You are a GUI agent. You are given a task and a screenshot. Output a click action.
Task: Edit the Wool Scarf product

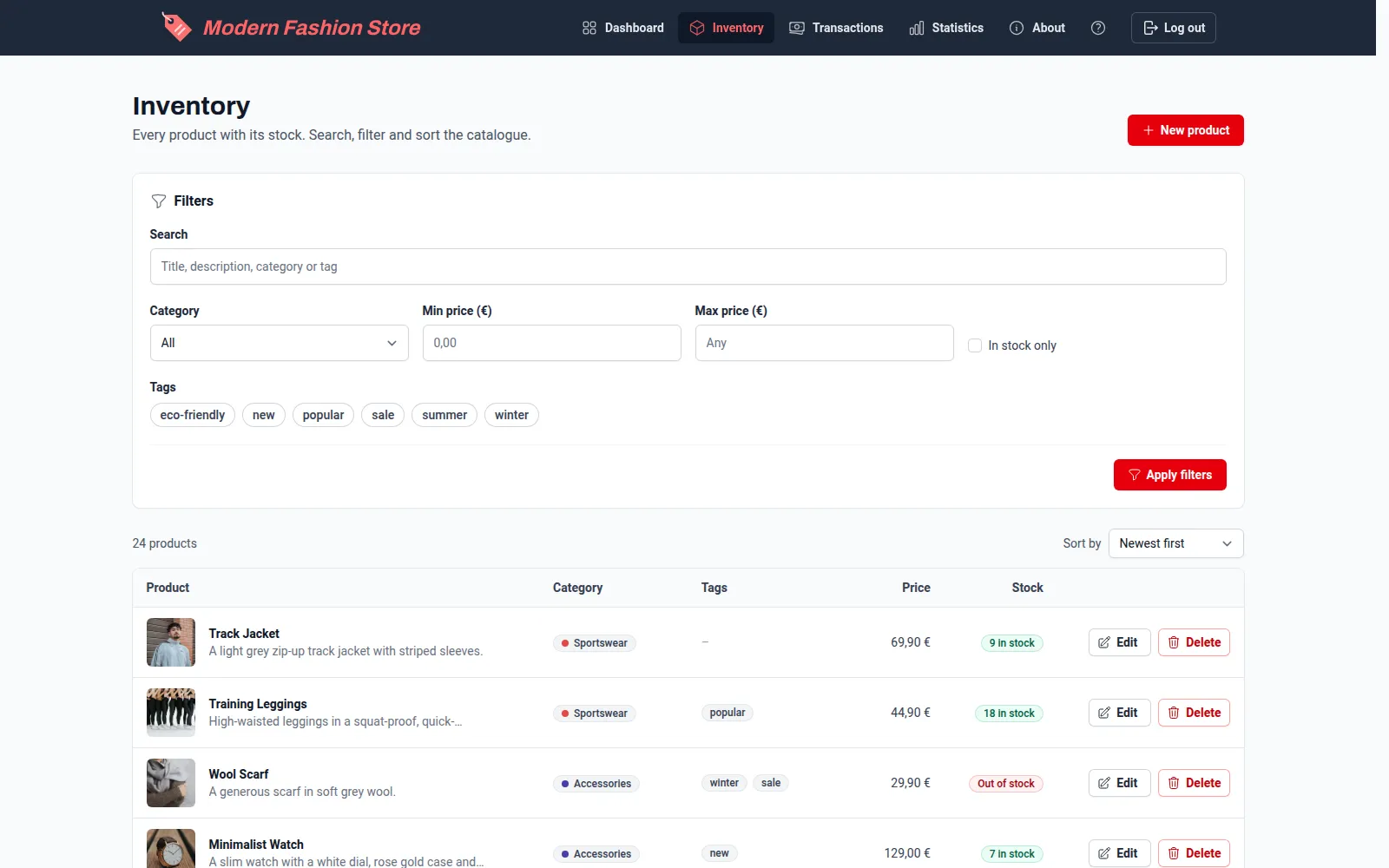point(1120,783)
